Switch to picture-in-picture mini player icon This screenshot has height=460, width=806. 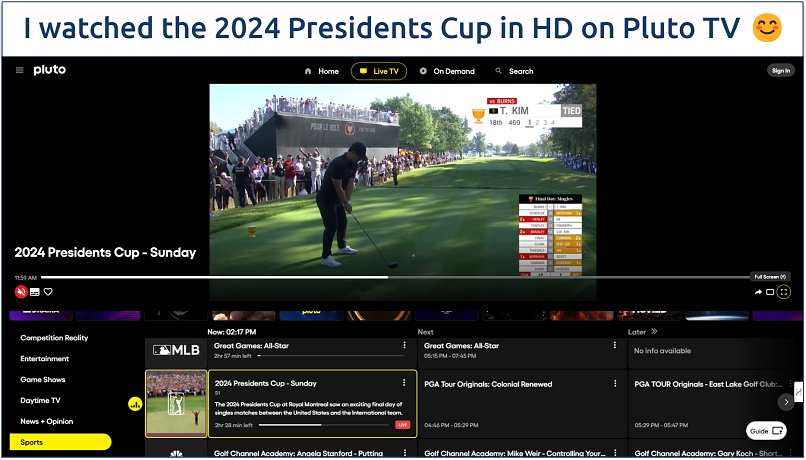(x=770, y=292)
